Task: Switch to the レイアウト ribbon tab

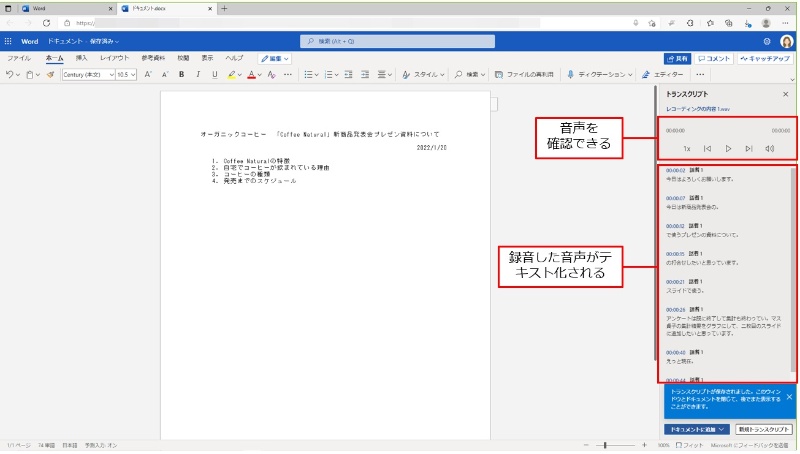Action: 114,58
